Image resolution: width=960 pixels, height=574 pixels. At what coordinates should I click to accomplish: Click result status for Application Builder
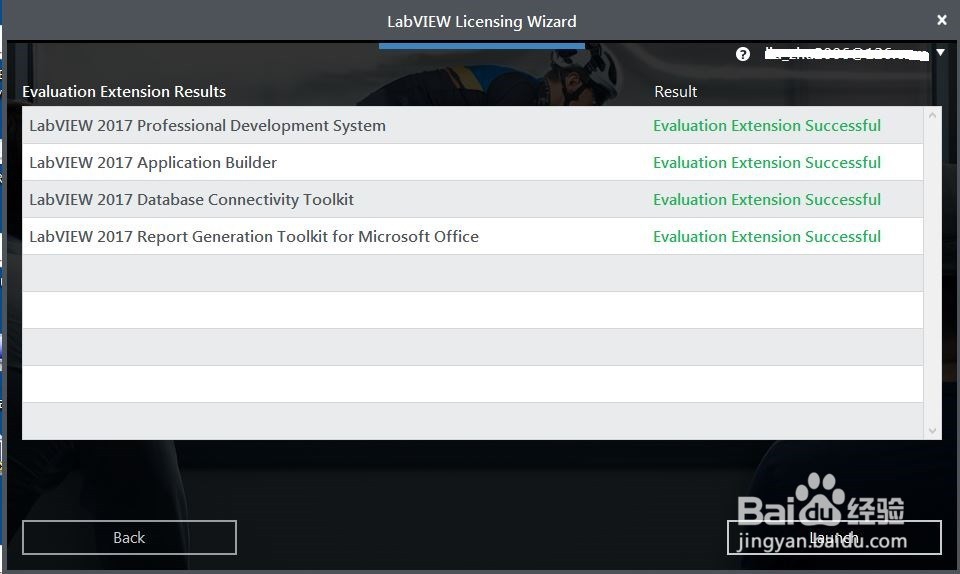tap(767, 162)
